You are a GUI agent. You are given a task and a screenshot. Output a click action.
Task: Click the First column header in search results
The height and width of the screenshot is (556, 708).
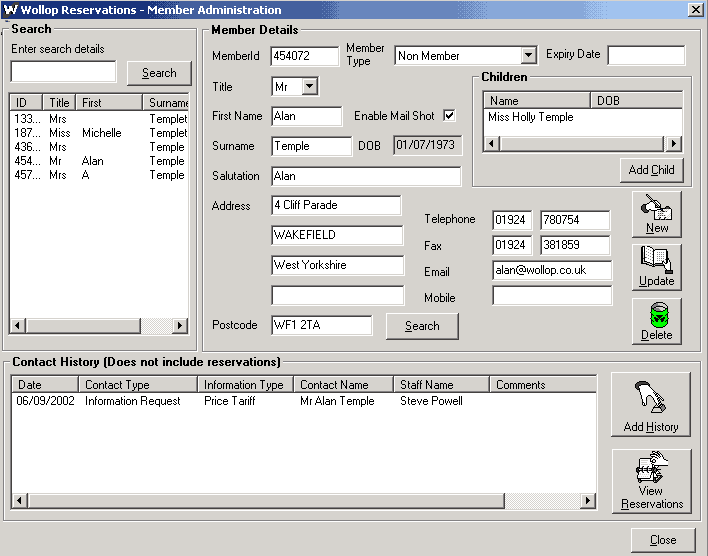tap(109, 103)
